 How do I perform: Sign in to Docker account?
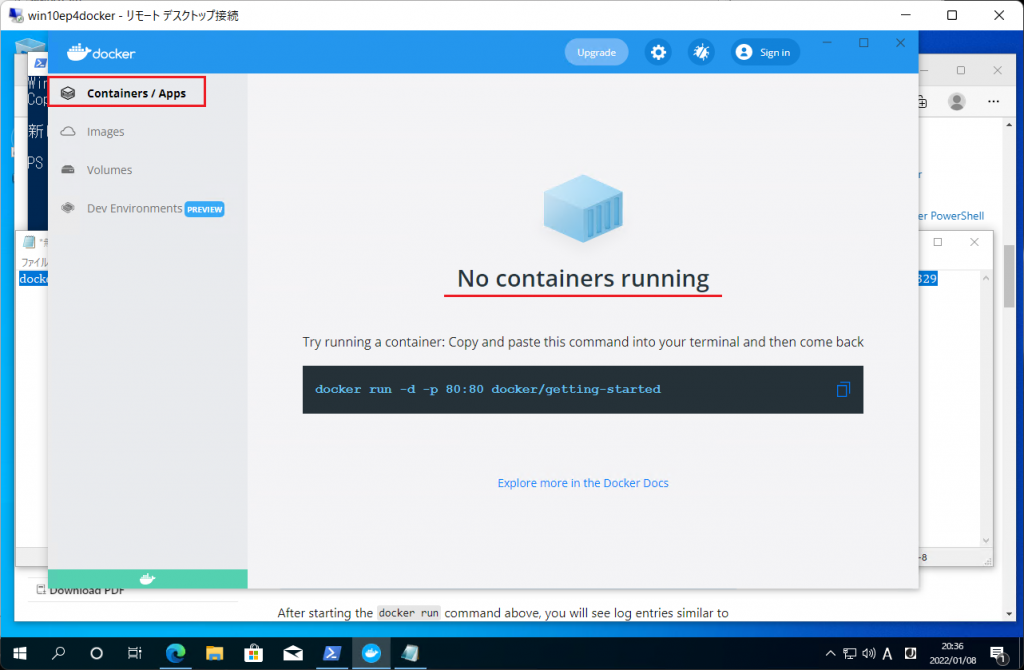pos(765,52)
